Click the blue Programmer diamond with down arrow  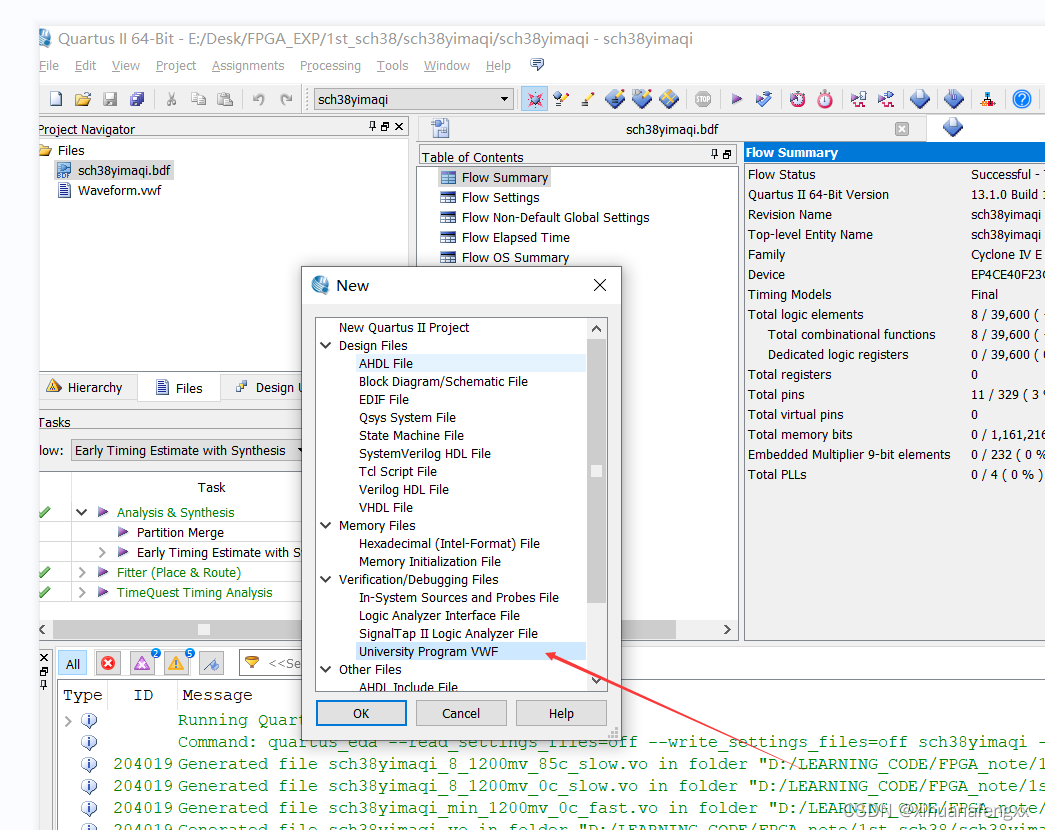(954, 99)
